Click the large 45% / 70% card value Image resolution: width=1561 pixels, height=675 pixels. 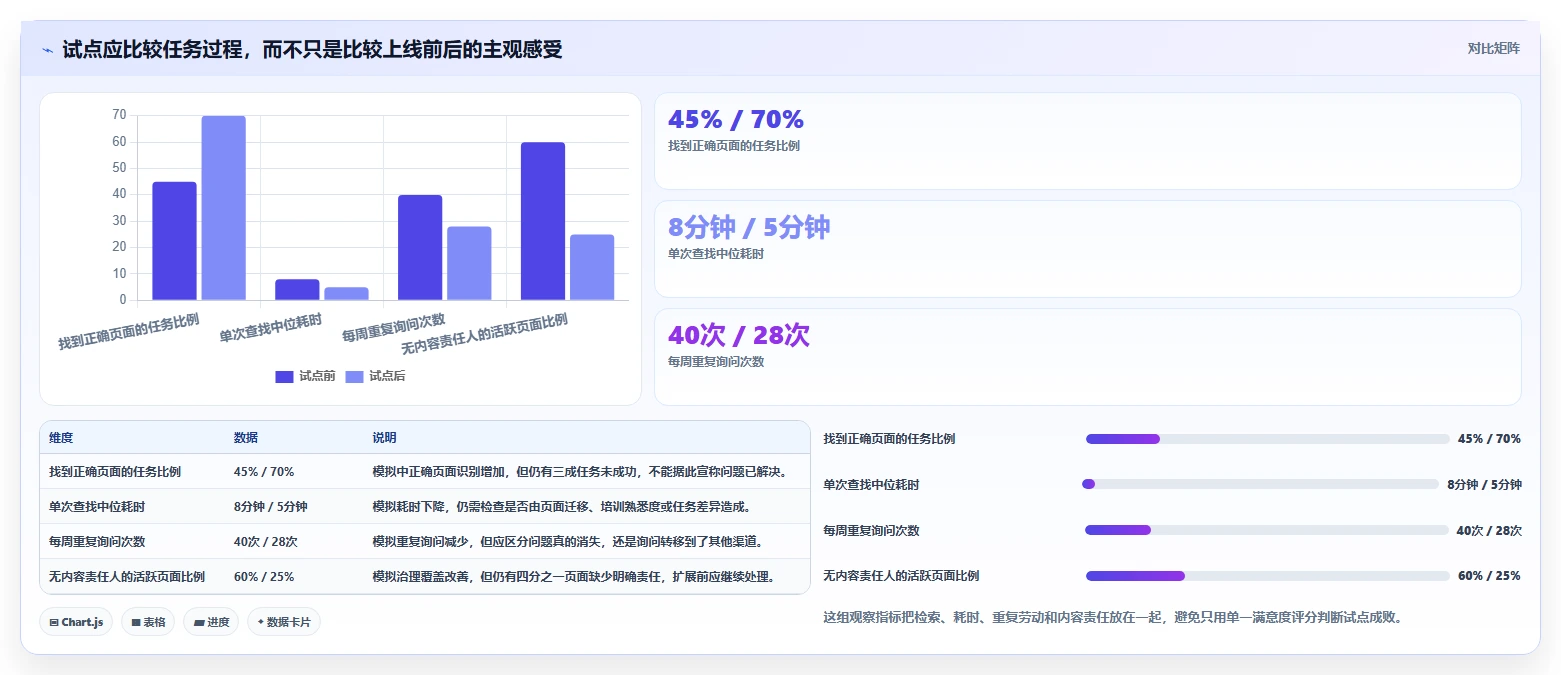[736, 119]
